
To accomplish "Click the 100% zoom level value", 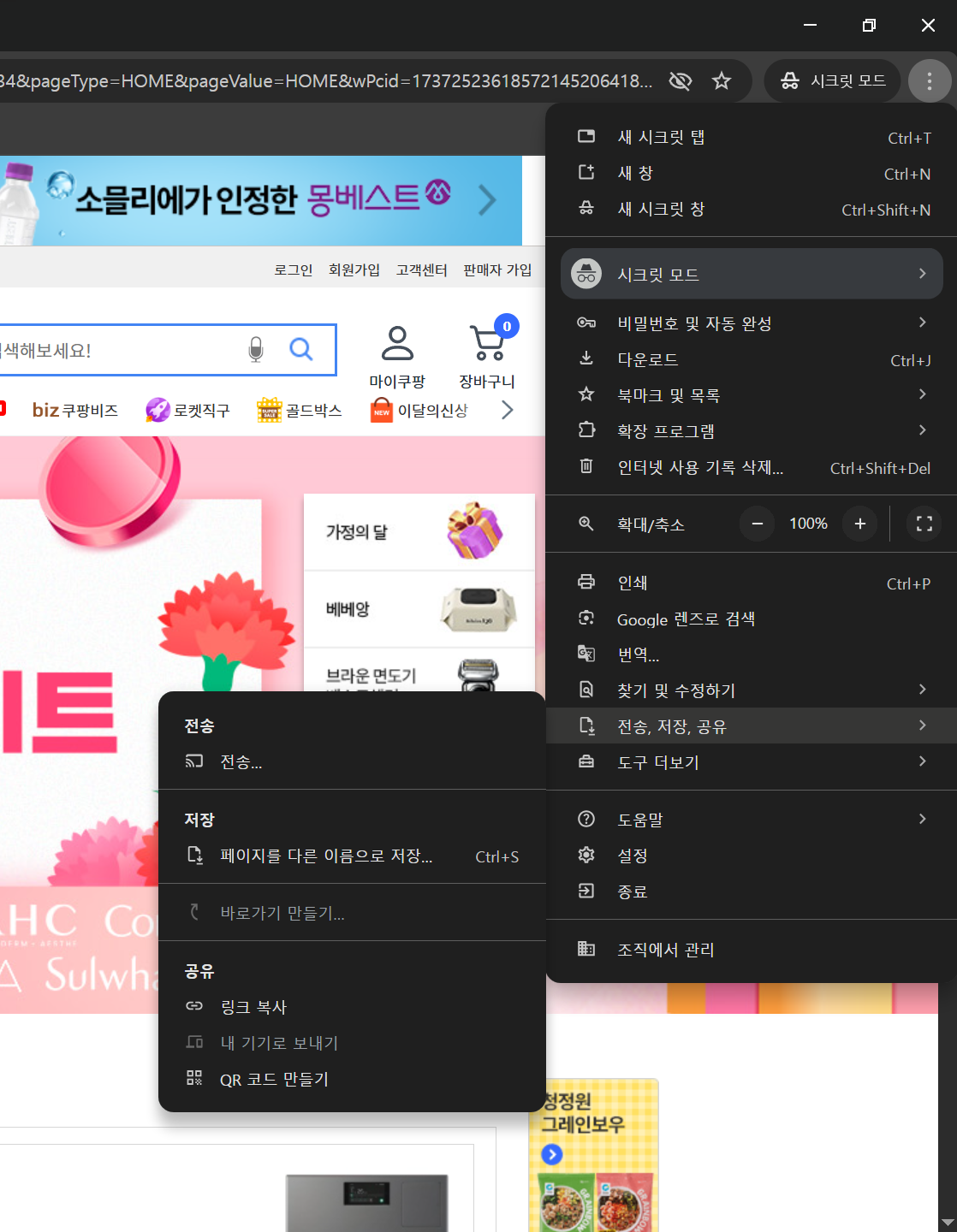I will pos(808,524).
